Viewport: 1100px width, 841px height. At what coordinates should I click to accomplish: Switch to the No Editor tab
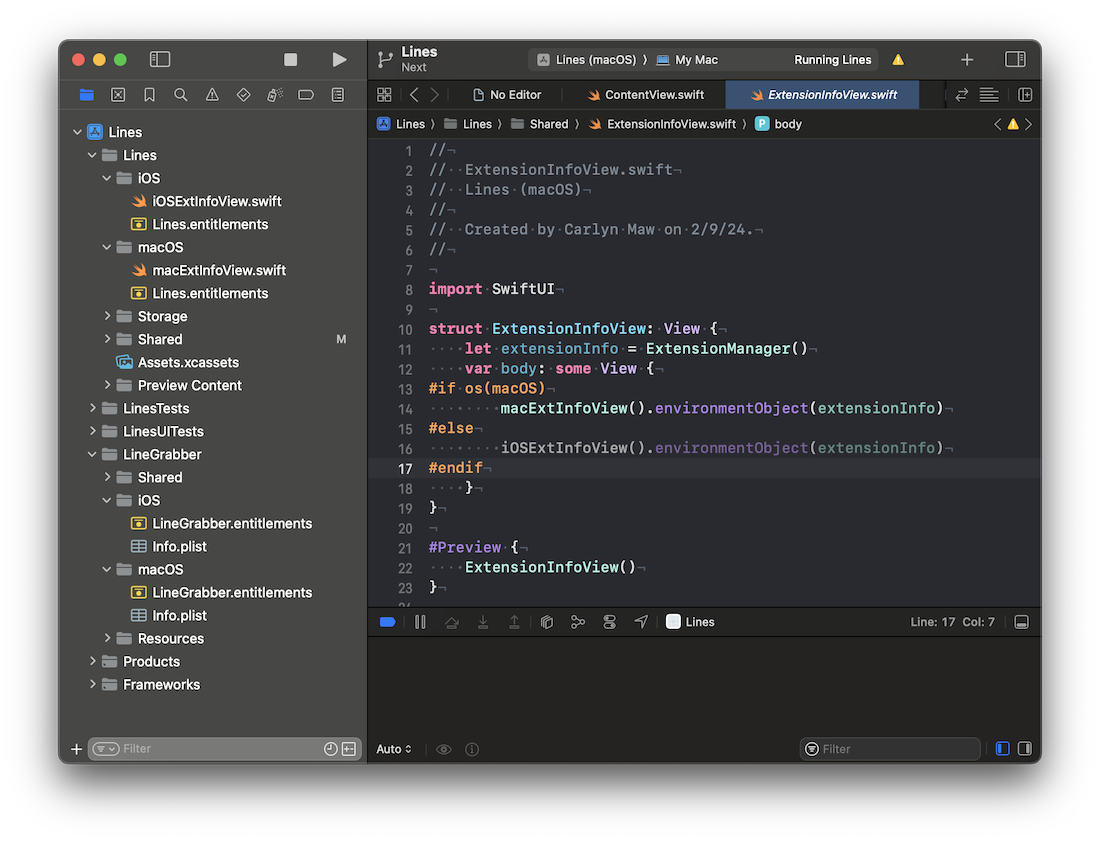point(507,95)
